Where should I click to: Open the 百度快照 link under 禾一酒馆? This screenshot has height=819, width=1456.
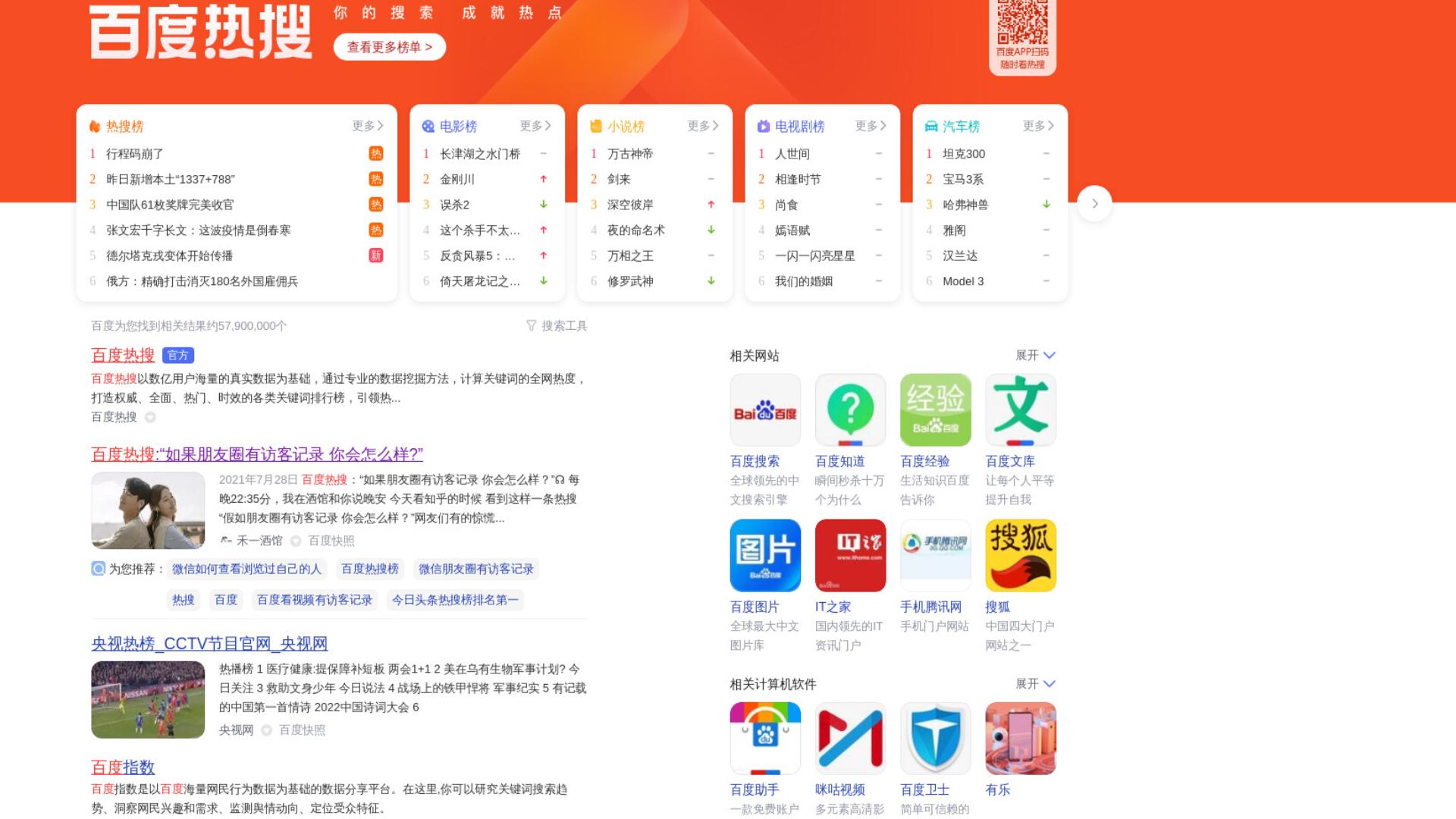pos(331,541)
